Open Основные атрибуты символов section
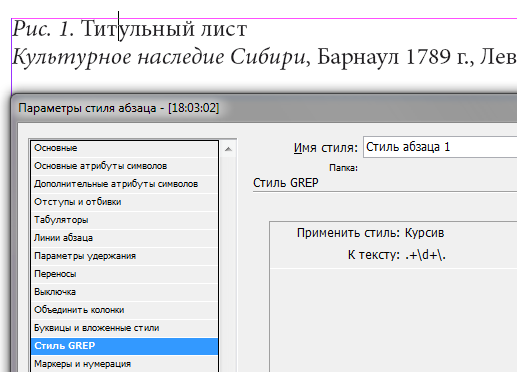 125,166
